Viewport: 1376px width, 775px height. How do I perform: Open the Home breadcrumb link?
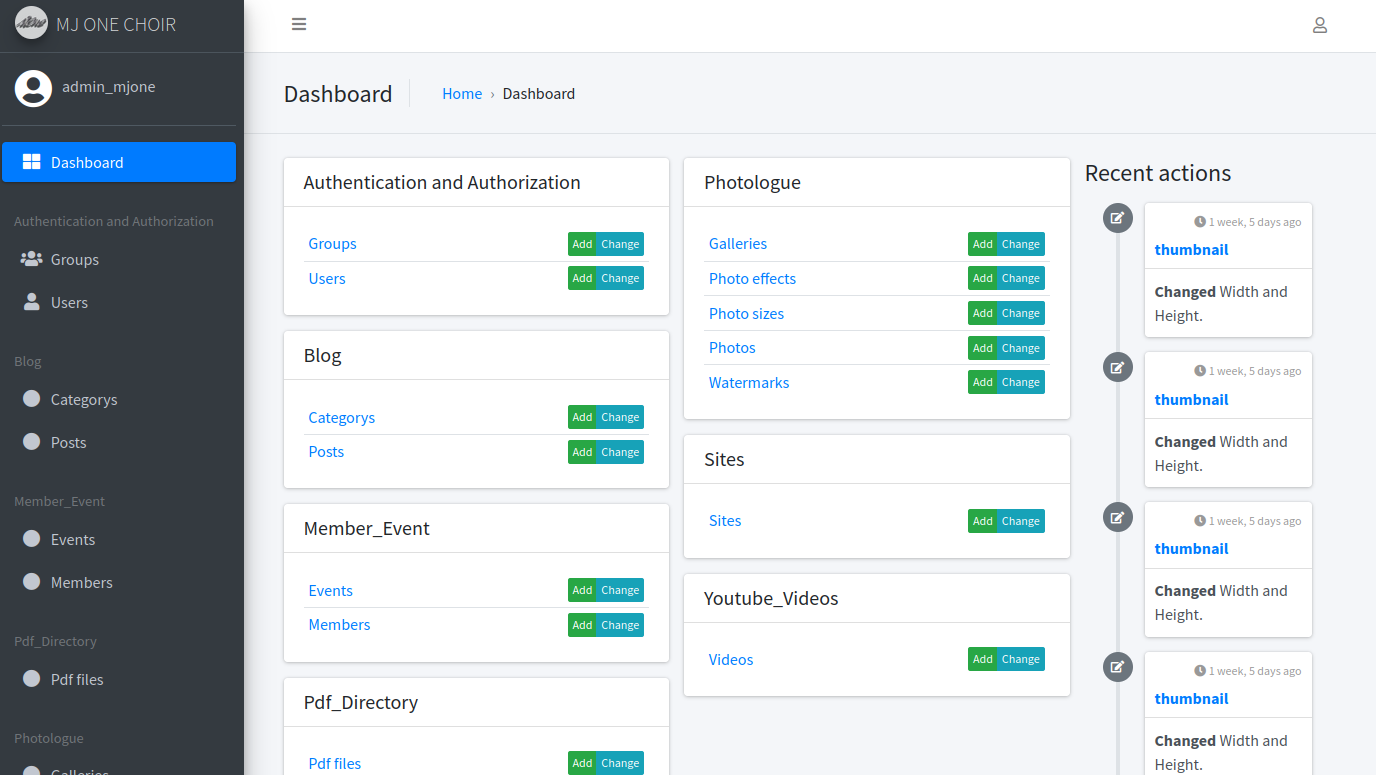(x=462, y=94)
